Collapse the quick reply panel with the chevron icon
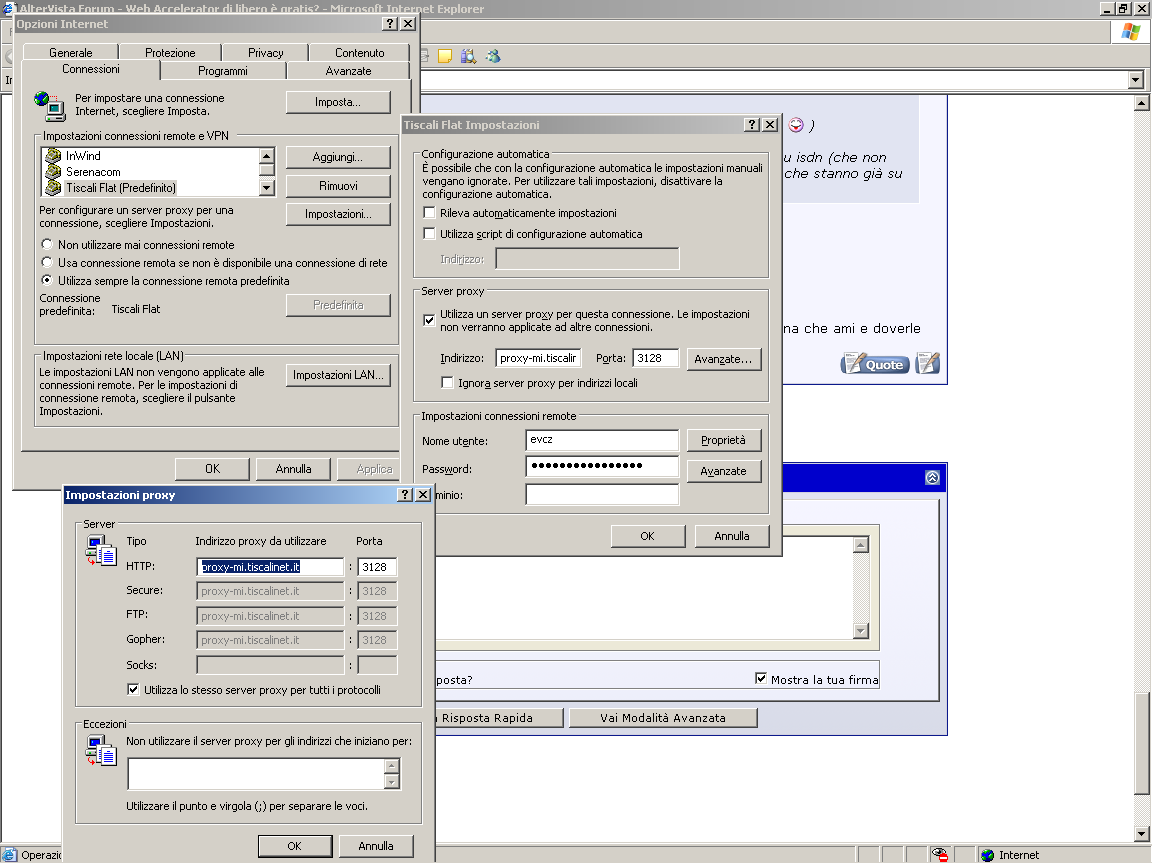 point(932,478)
